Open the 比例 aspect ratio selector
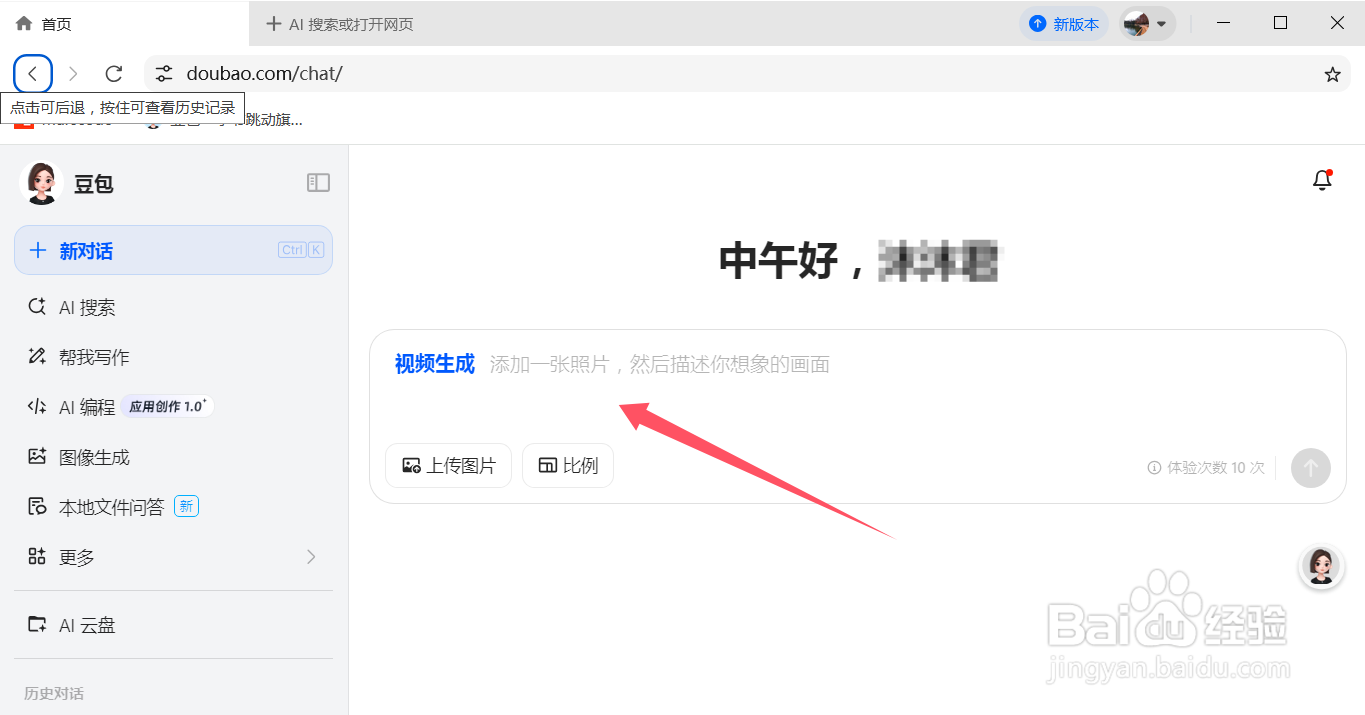1365x715 pixels. coord(567,465)
